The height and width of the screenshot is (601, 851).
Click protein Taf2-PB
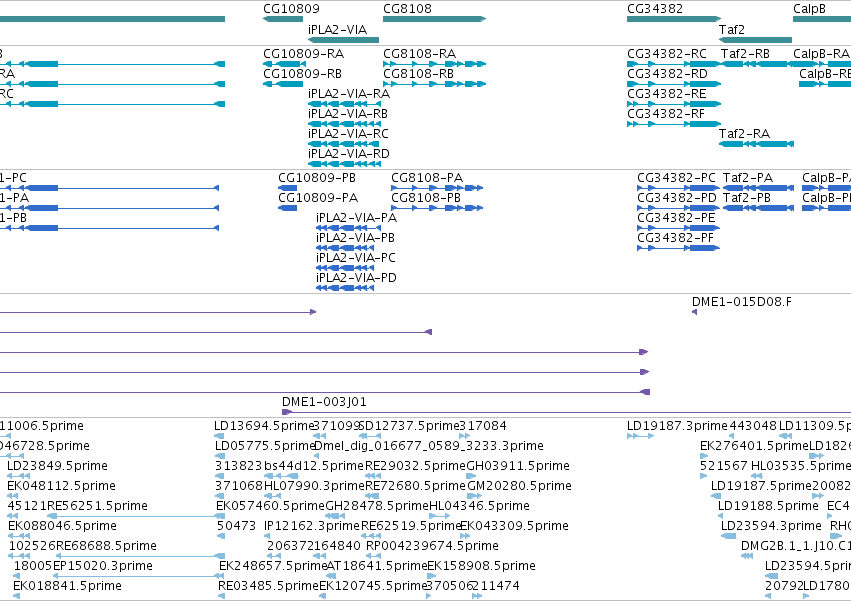pyautogui.click(x=747, y=198)
